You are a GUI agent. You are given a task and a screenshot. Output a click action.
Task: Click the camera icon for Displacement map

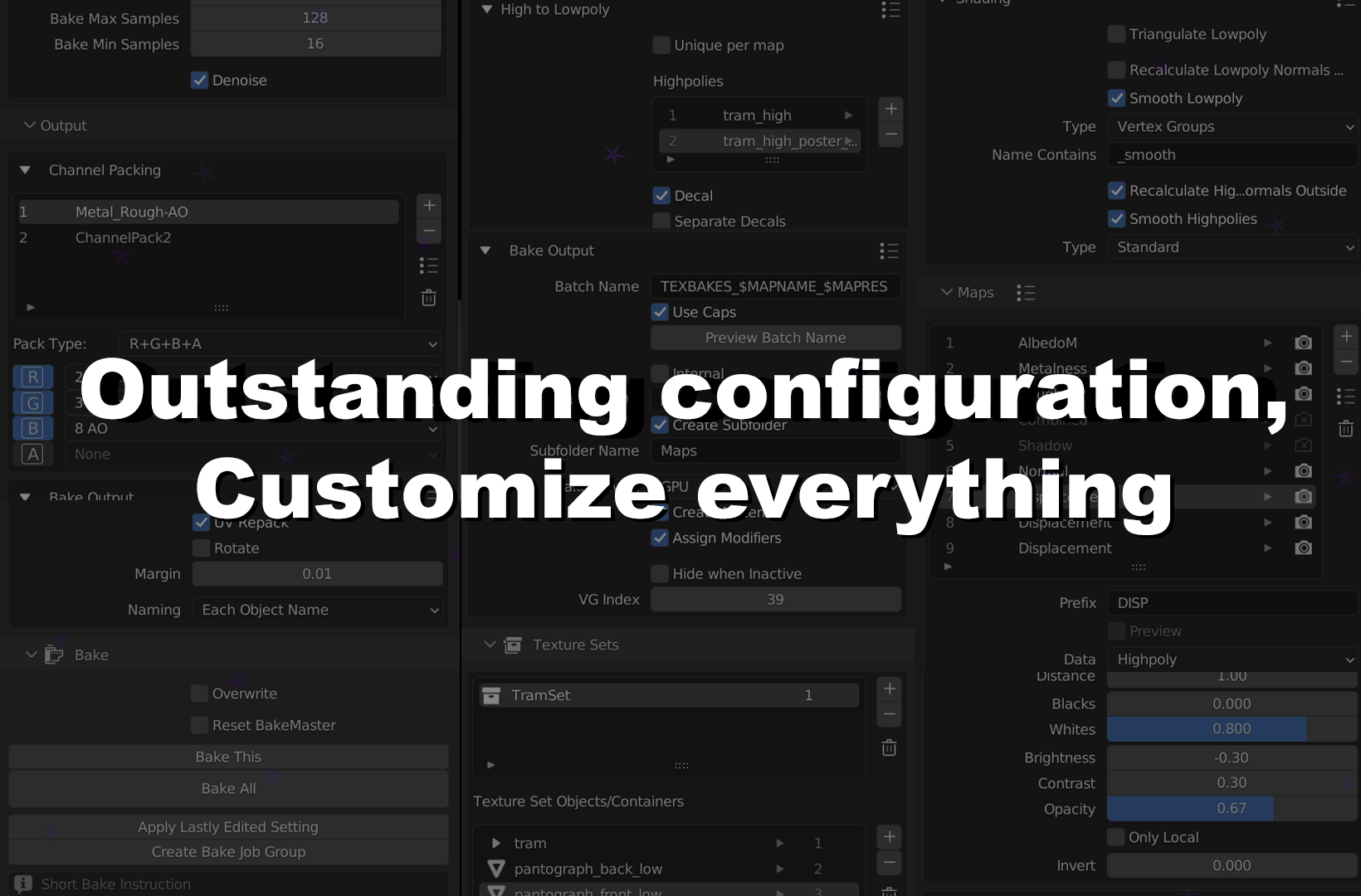pyautogui.click(x=1303, y=548)
